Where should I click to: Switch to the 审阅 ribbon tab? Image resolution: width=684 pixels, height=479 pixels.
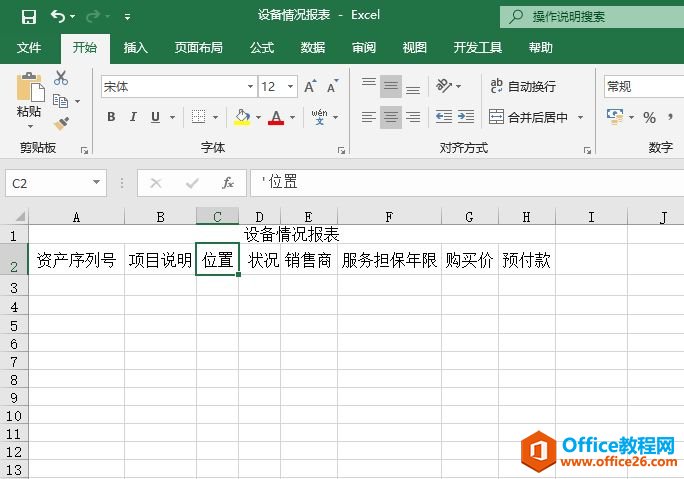point(364,48)
